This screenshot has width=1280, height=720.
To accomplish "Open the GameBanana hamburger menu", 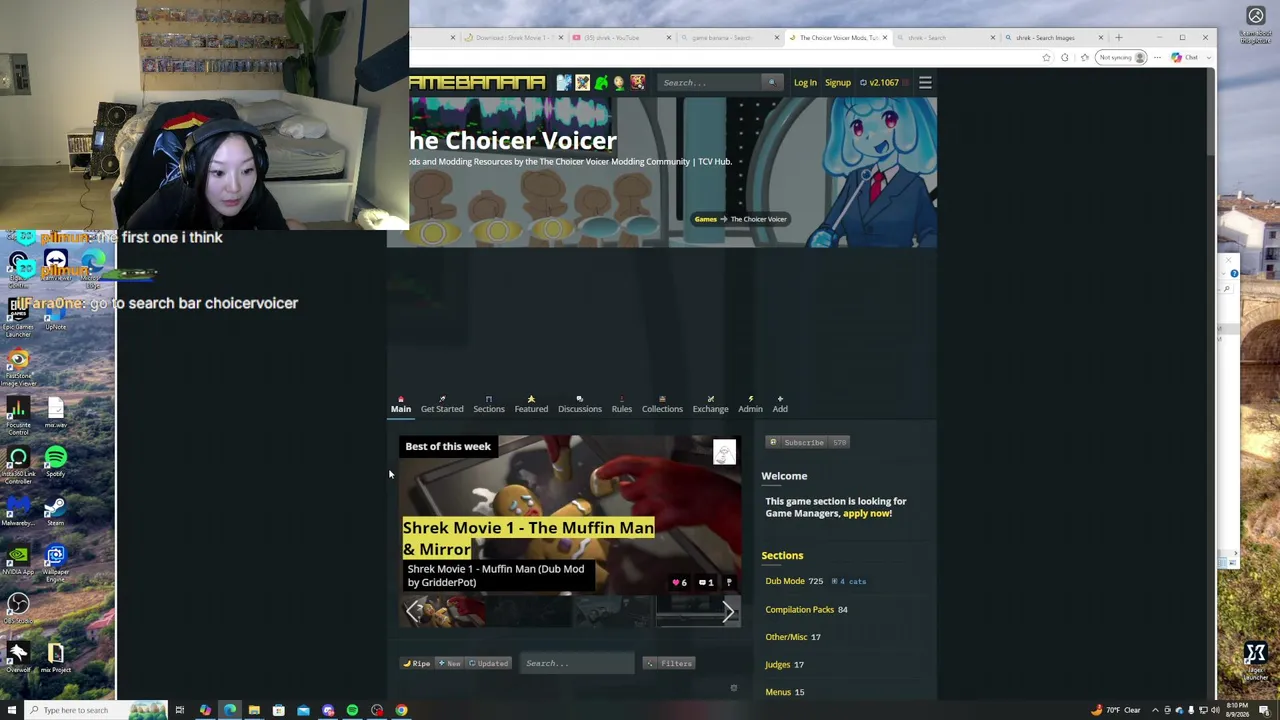I will tap(925, 82).
